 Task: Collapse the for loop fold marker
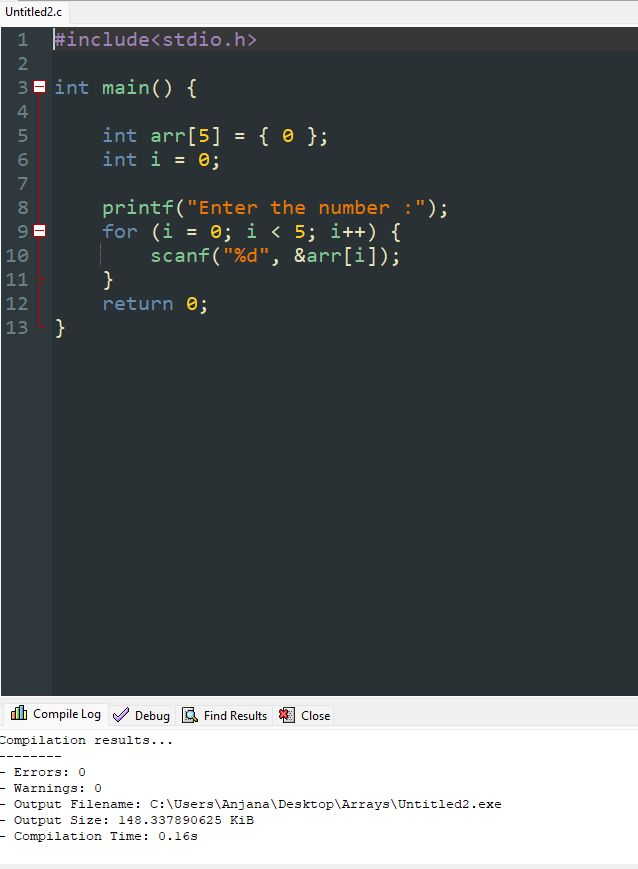click(x=39, y=231)
